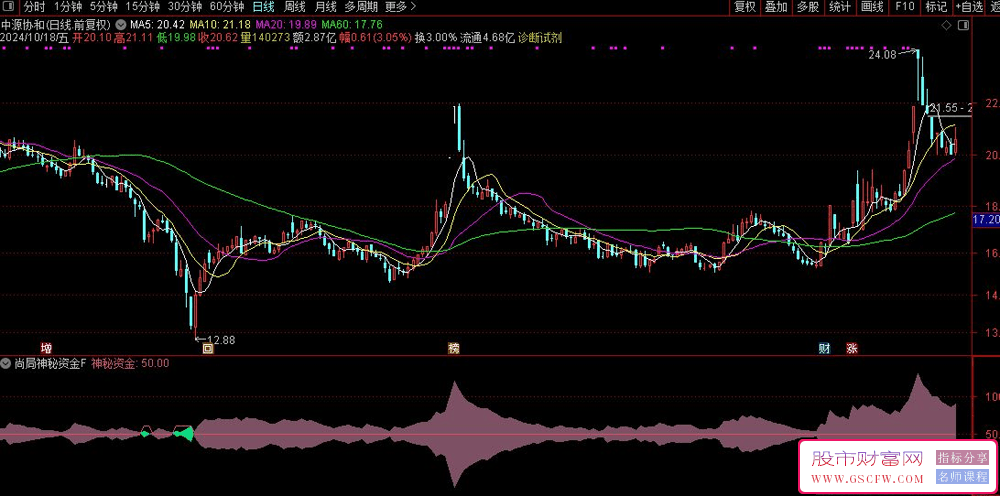Switch to the 分时 view
The height and width of the screenshot is (496, 1000).
(35, 7)
